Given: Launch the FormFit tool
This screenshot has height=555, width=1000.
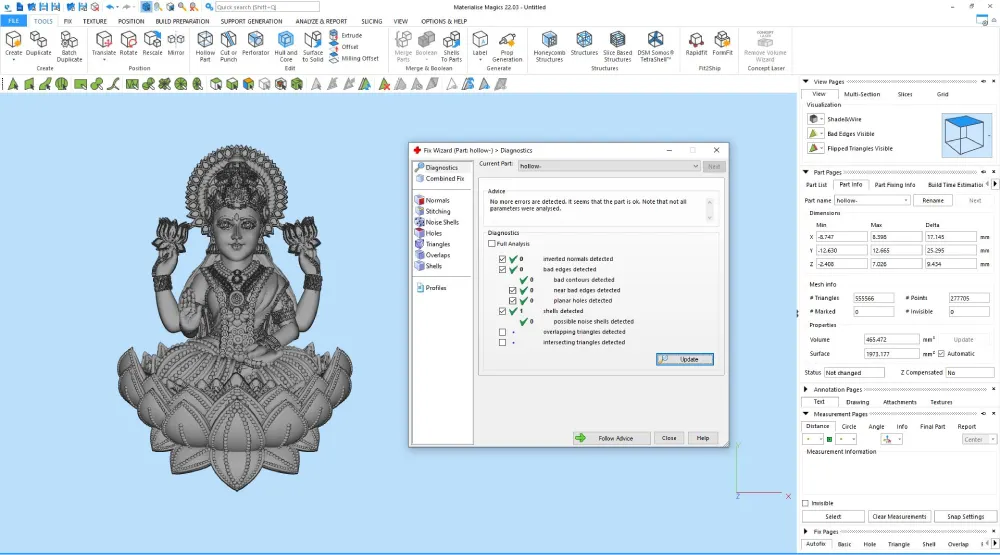Looking at the screenshot, I should coord(722,44).
